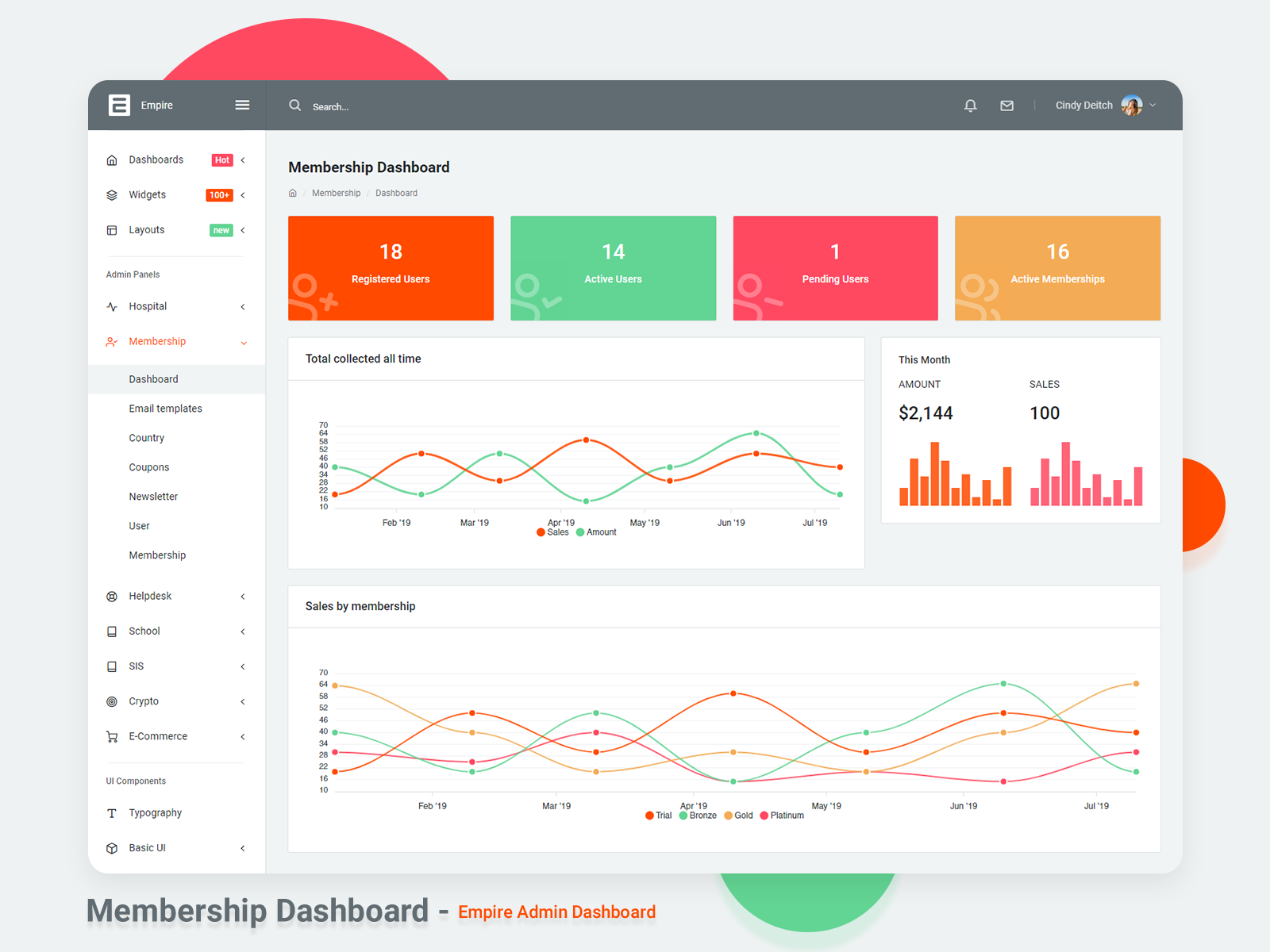
Task: Toggle the Trial legend in Sales by membership
Action: pos(658,815)
